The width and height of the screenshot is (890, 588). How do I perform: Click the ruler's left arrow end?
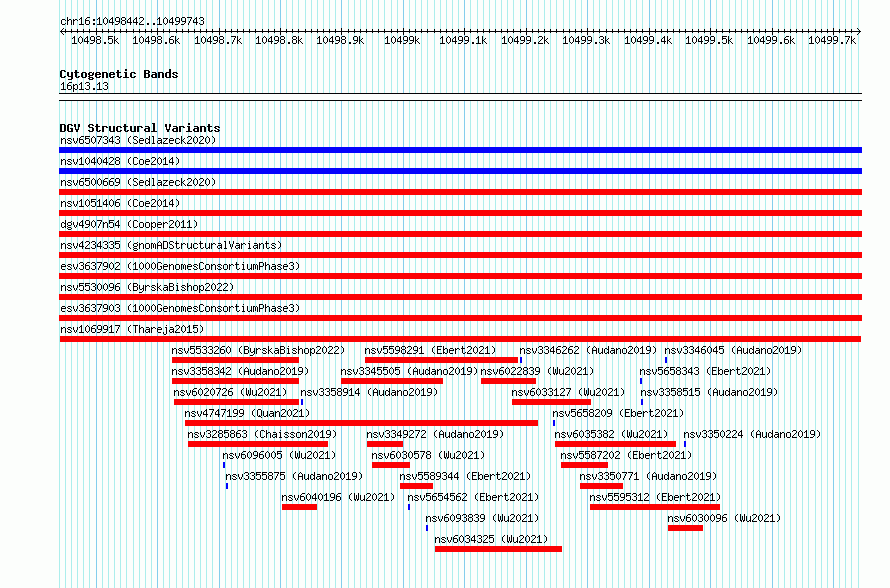[x=62, y=31]
